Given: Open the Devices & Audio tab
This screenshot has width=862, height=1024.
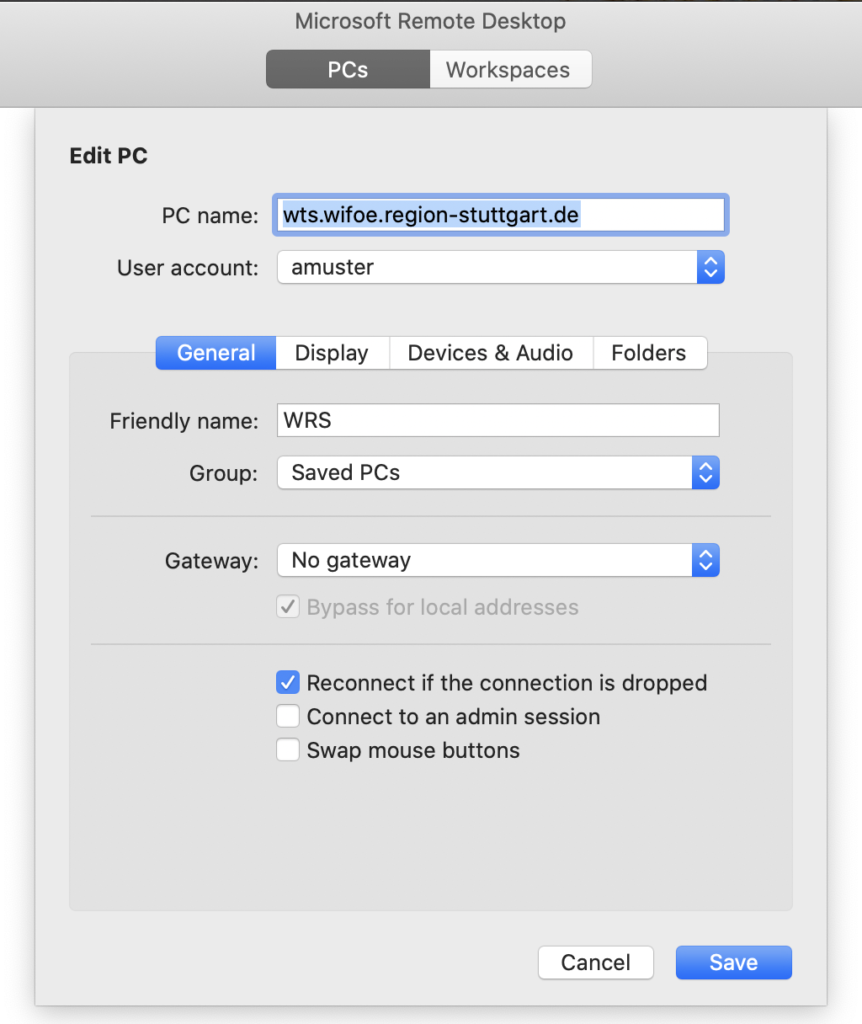Looking at the screenshot, I should pyautogui.click(x=490, y=353).
